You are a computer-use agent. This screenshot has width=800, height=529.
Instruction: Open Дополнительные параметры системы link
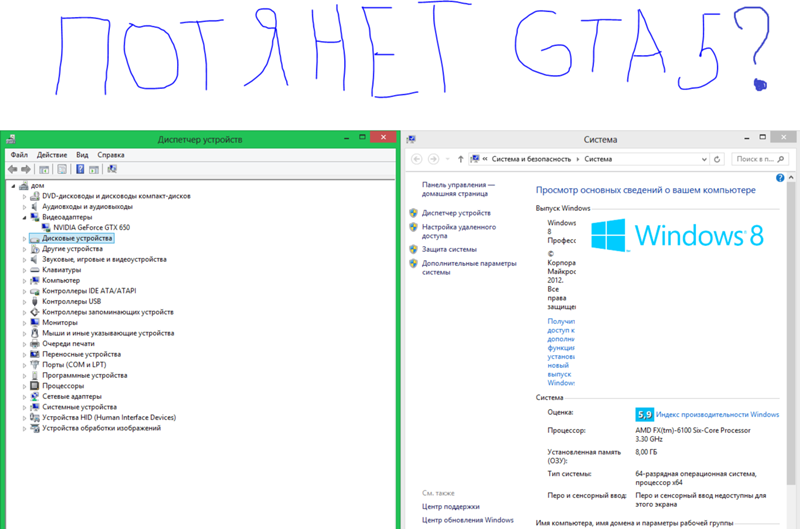coord(469,268)
